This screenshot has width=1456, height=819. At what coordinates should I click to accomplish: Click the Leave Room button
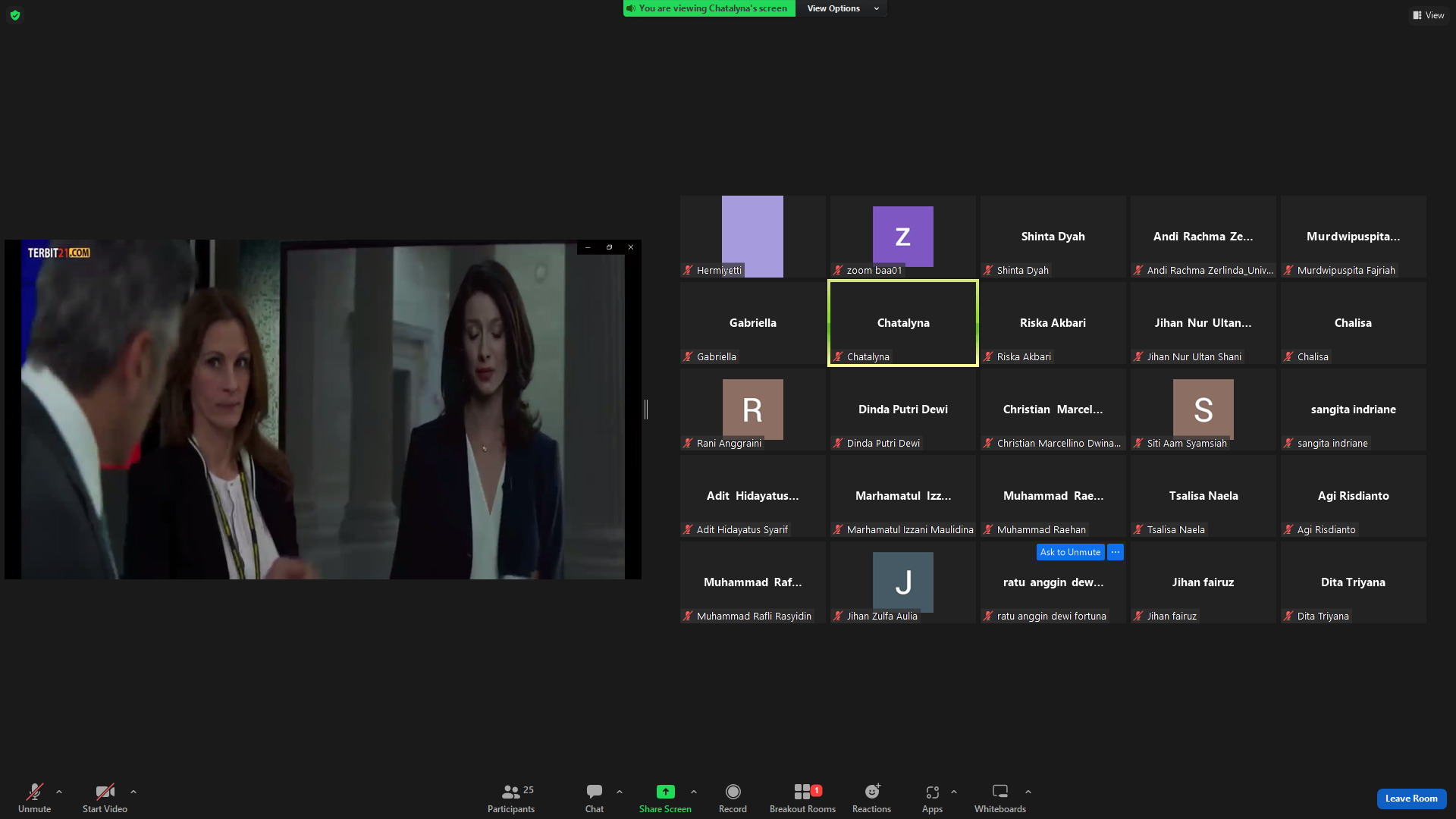click(1411, 799)
